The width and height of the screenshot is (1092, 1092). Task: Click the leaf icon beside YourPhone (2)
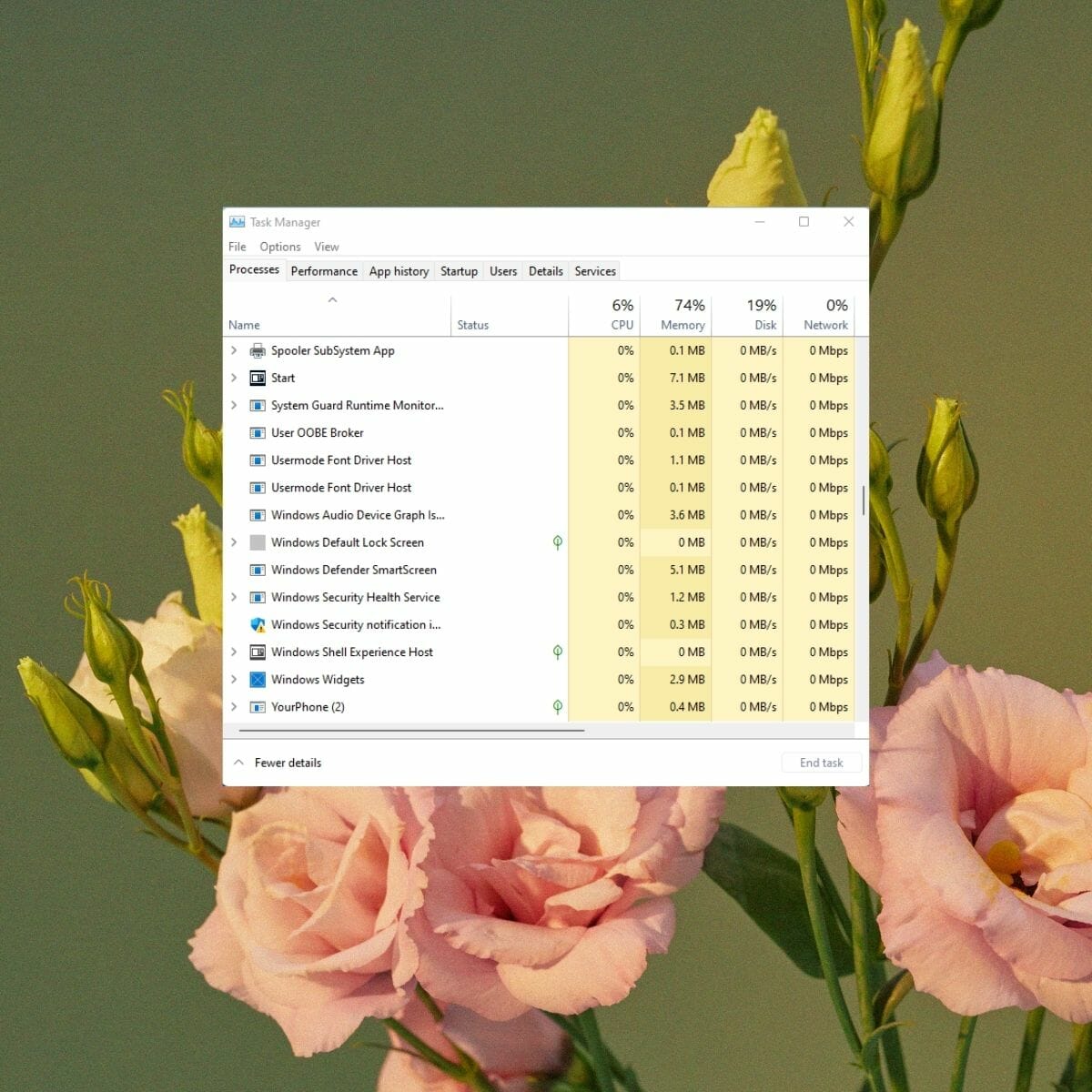[x=558, y=707]
